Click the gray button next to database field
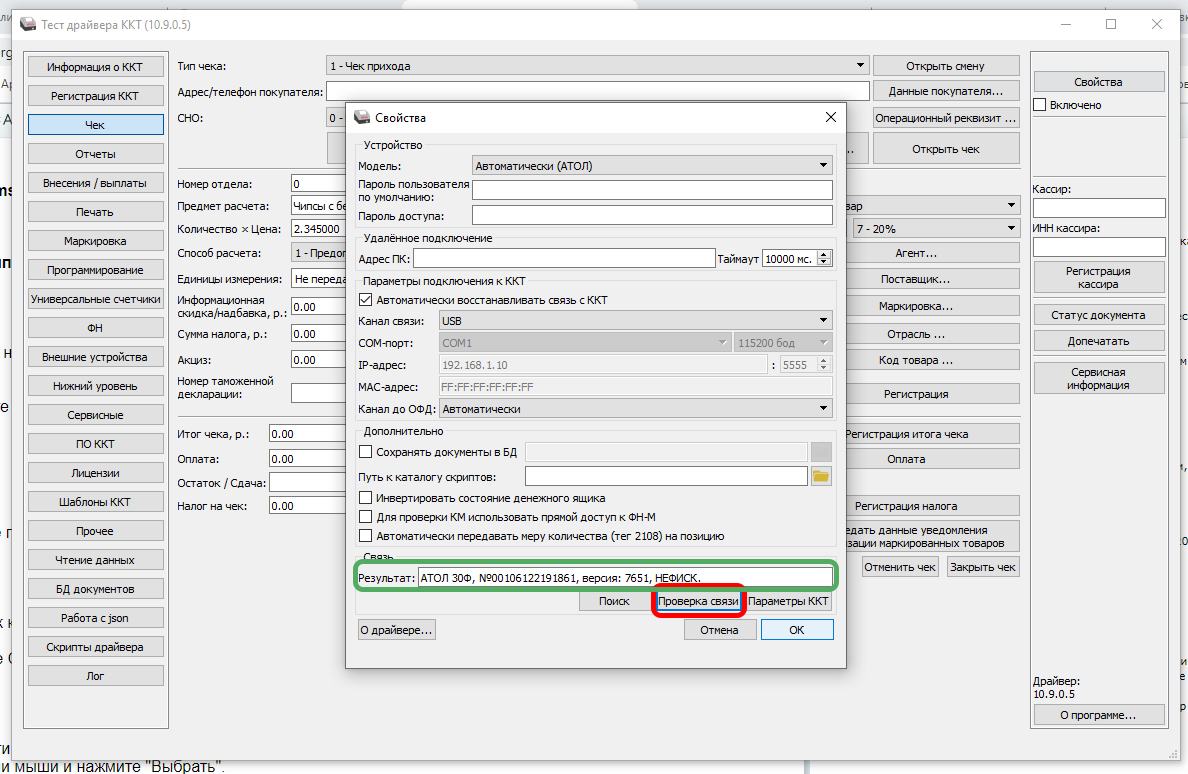Viewport: 1188px width, 774px height. (x=821, y=452)
